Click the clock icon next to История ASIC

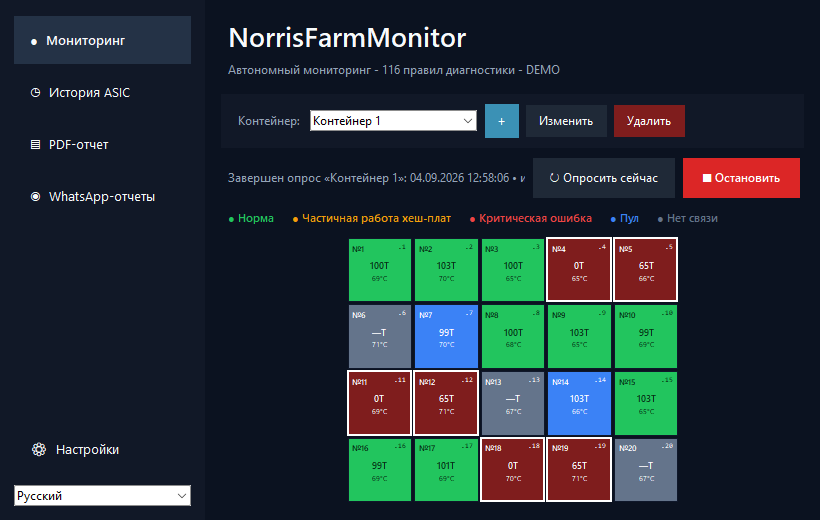(x=35, y=93)
